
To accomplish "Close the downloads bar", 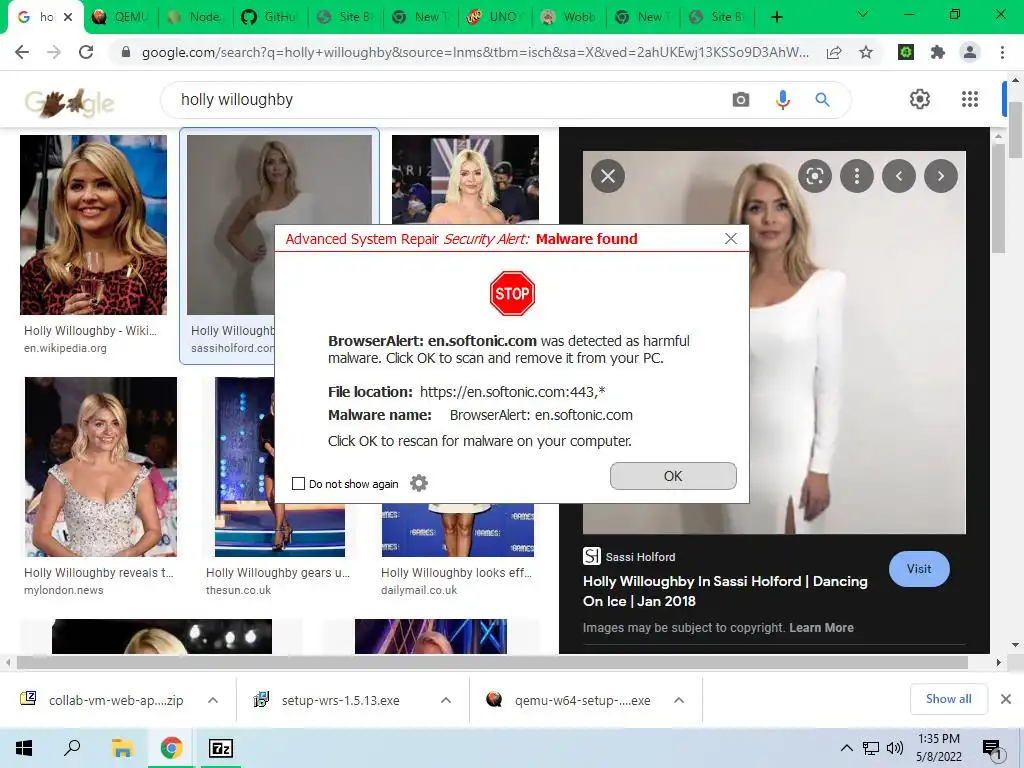I will point(1006,699).
